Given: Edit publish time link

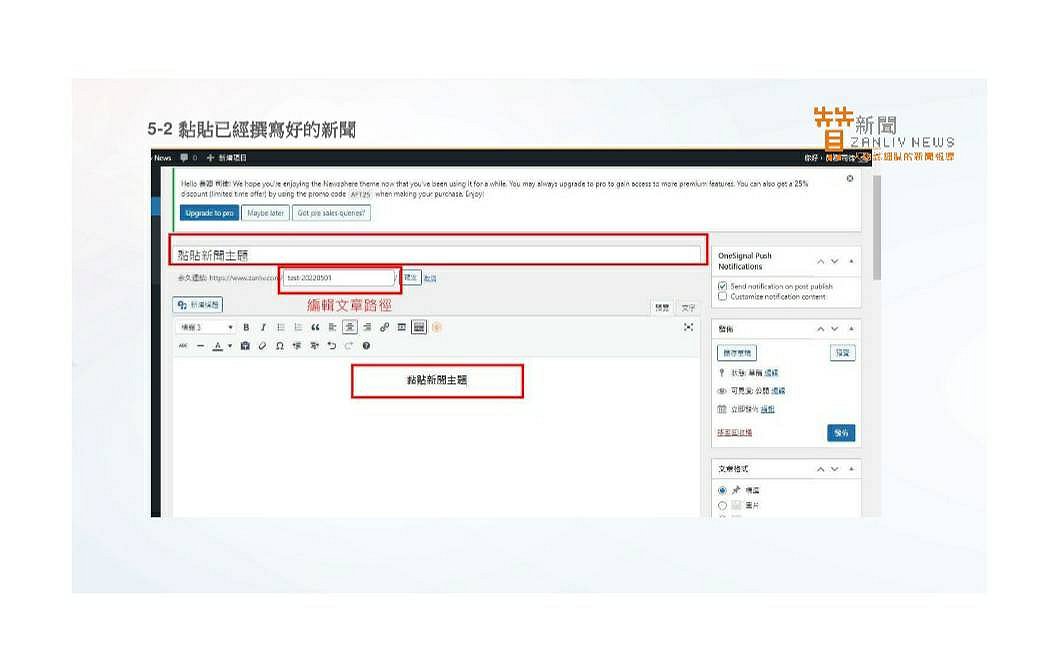Looking at the screenshot, I should point(767,409).
